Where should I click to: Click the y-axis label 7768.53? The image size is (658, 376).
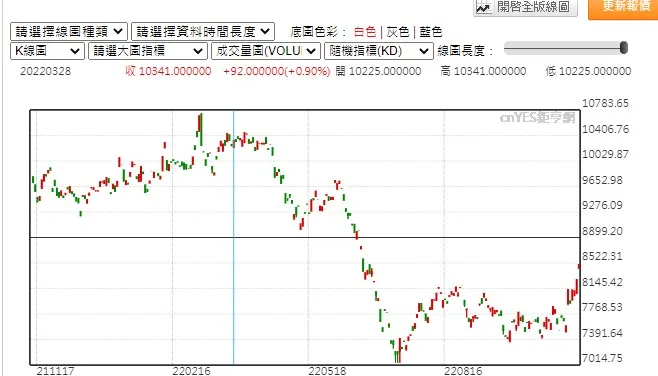603,307
